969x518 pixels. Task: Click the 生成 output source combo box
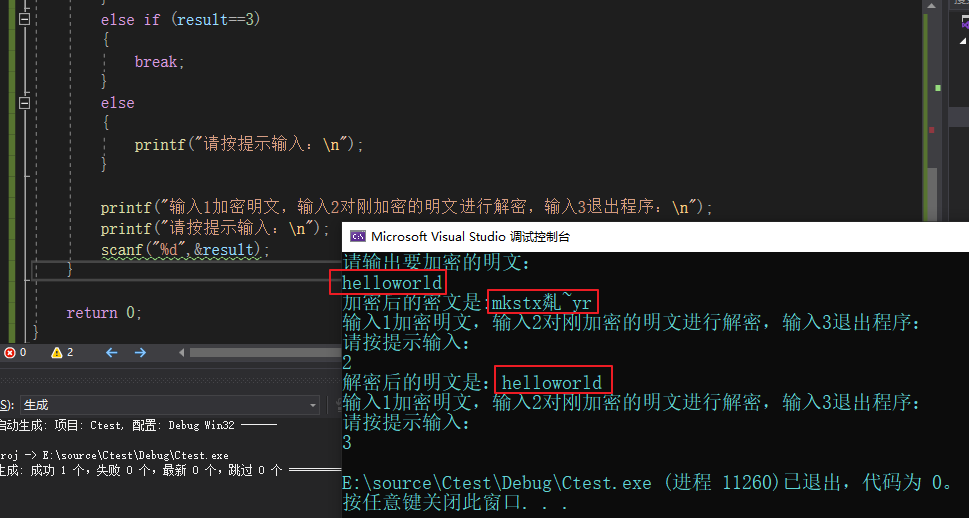[x=170, y=405]
